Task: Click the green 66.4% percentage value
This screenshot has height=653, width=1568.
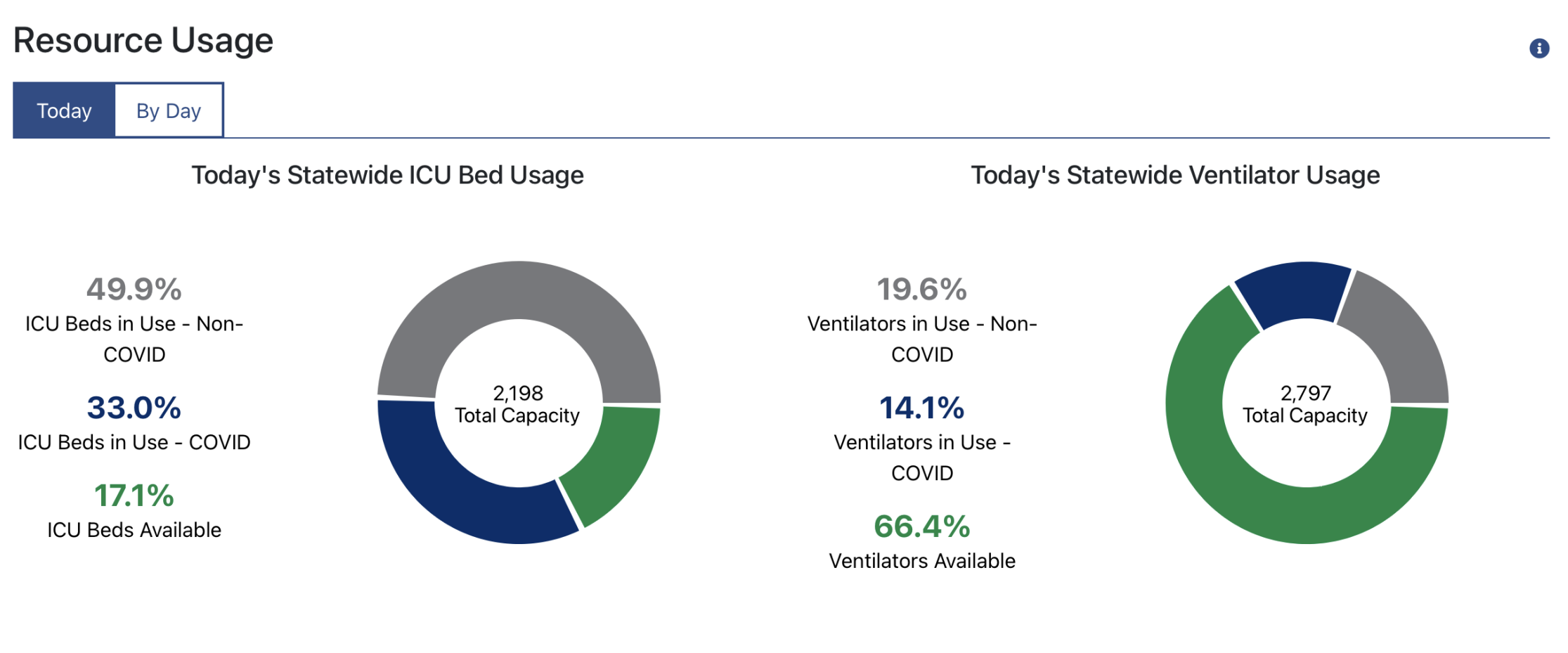Action: [921, 525]
